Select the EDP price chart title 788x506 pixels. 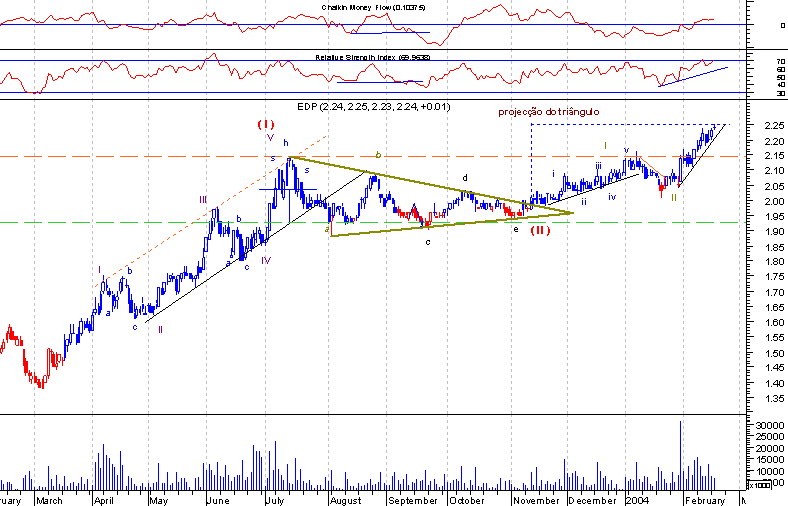(x=374, y=107)
